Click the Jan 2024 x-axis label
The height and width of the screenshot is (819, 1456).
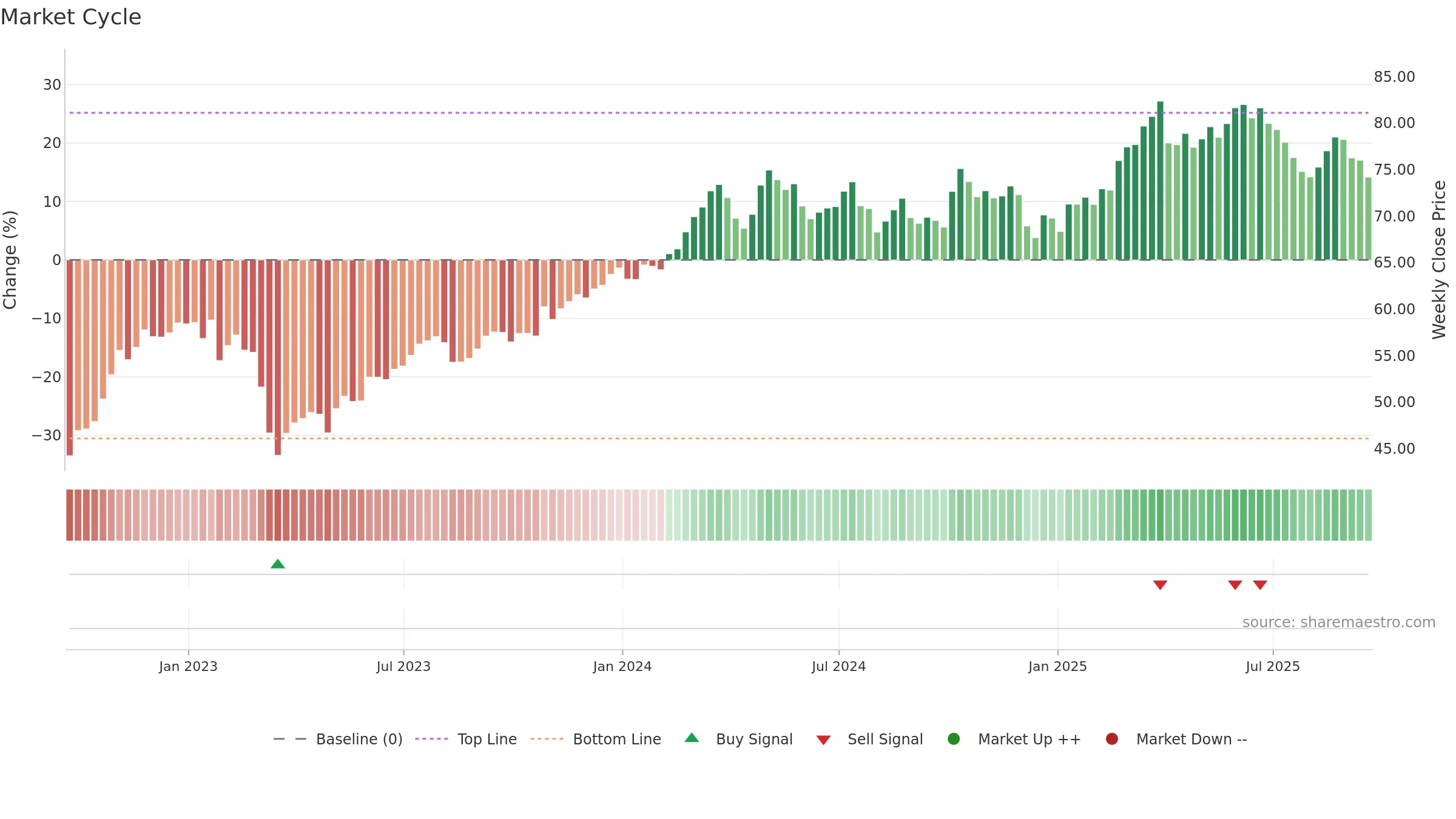coord(622,667)
